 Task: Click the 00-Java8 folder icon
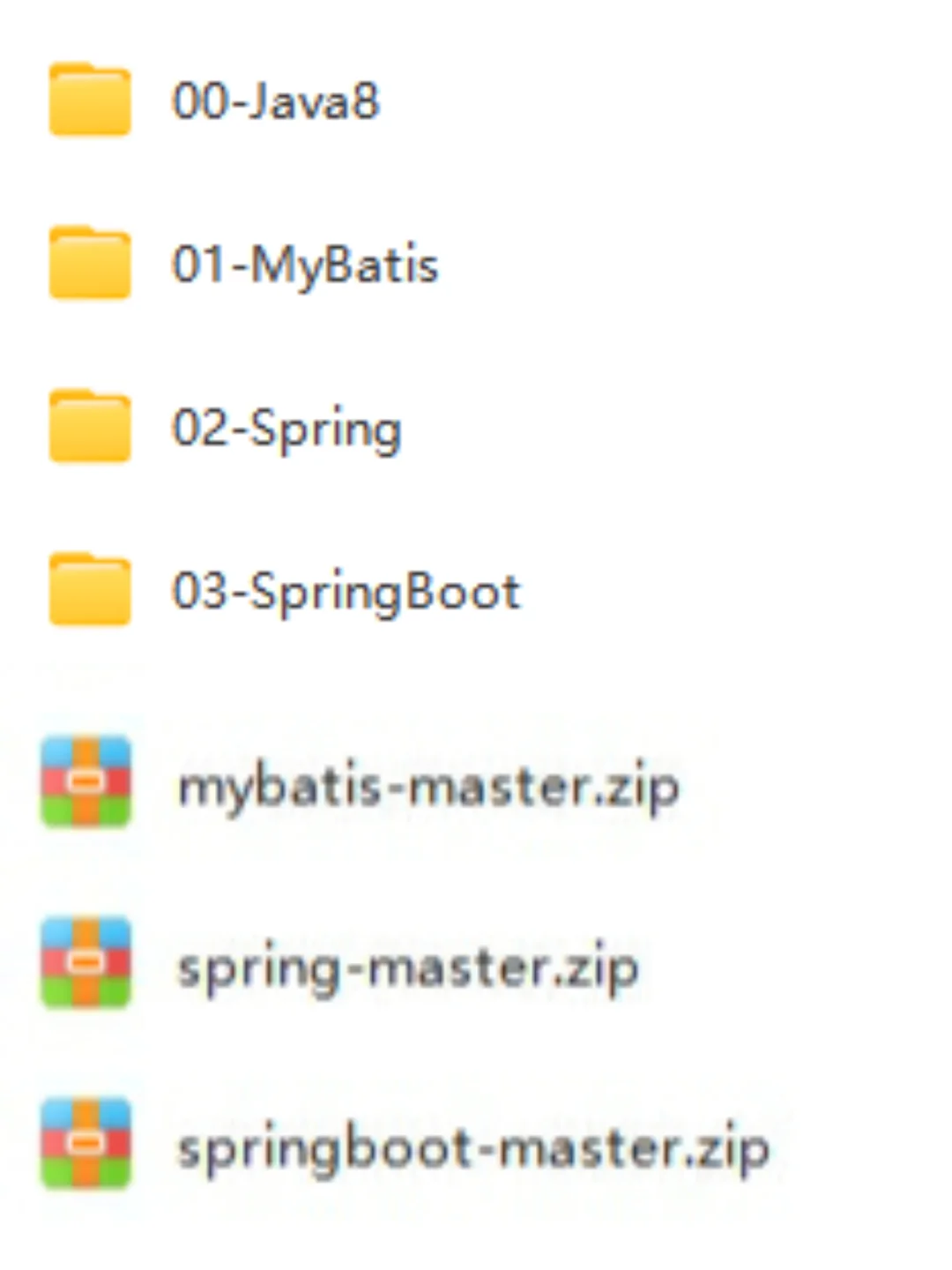tap(90, 99)
